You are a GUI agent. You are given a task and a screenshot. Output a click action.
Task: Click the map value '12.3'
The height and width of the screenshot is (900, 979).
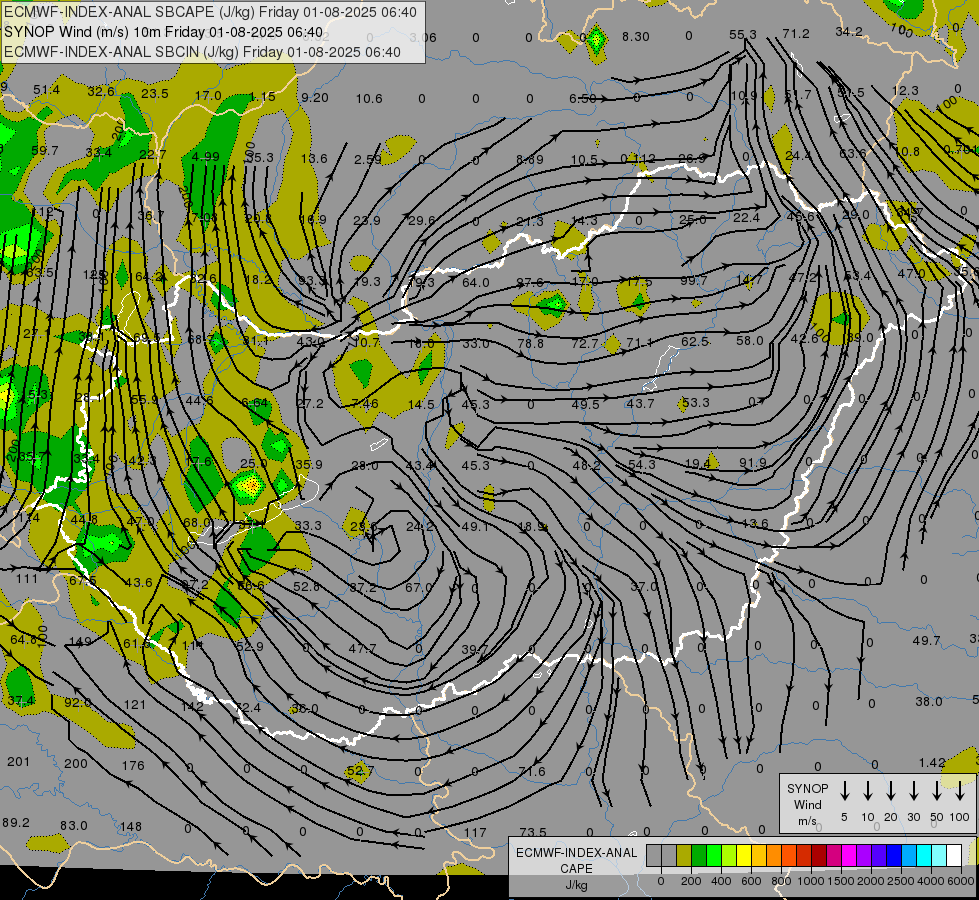tap(905, 91)
